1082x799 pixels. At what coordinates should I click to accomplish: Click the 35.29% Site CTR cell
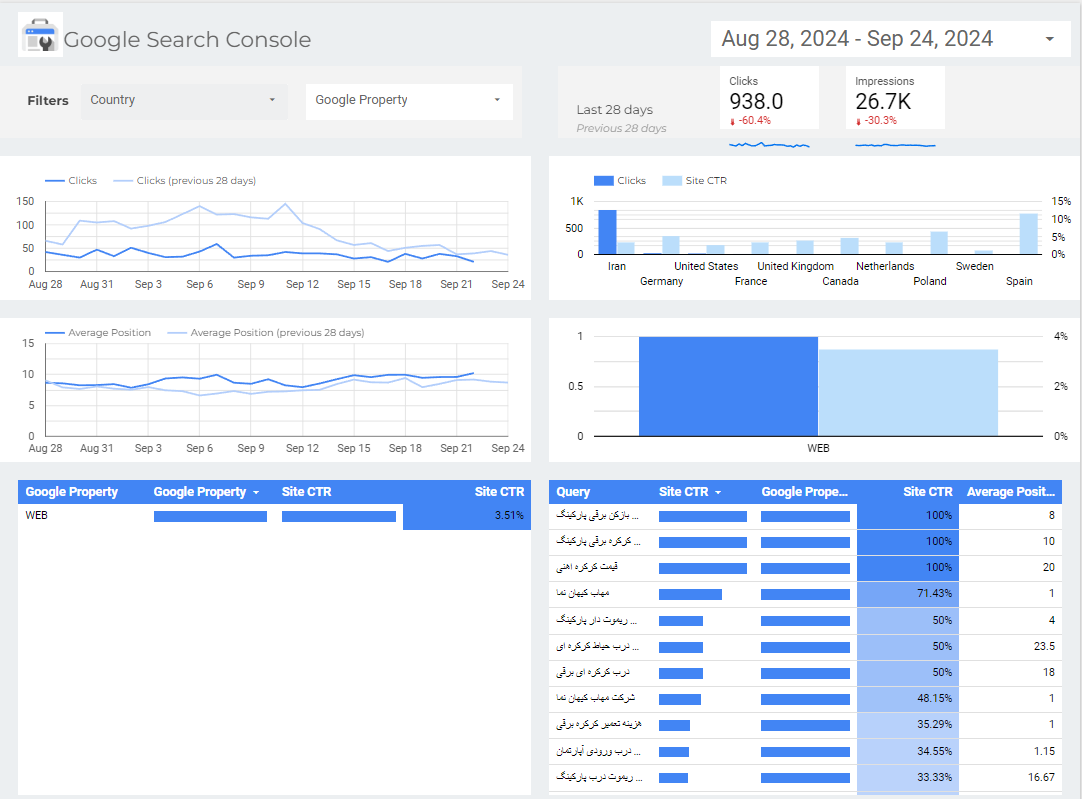tap(908, 724)
